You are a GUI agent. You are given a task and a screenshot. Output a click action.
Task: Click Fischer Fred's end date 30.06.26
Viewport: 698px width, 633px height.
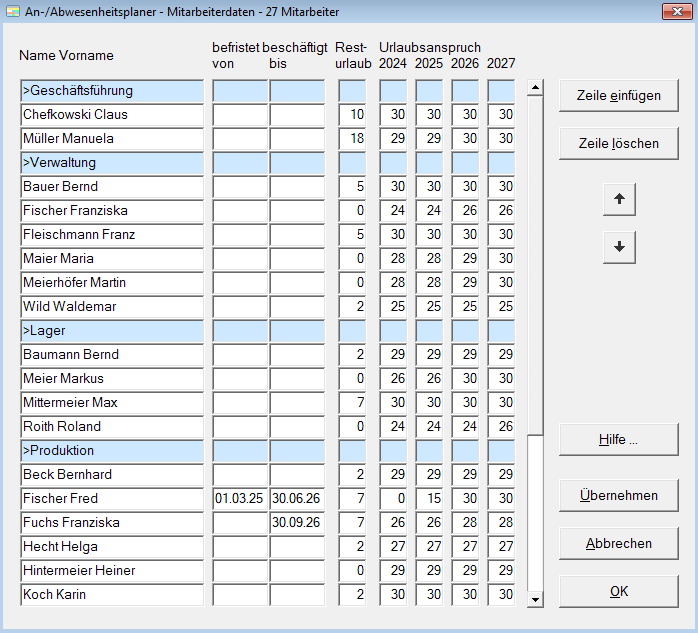click(x=297, y=499)
